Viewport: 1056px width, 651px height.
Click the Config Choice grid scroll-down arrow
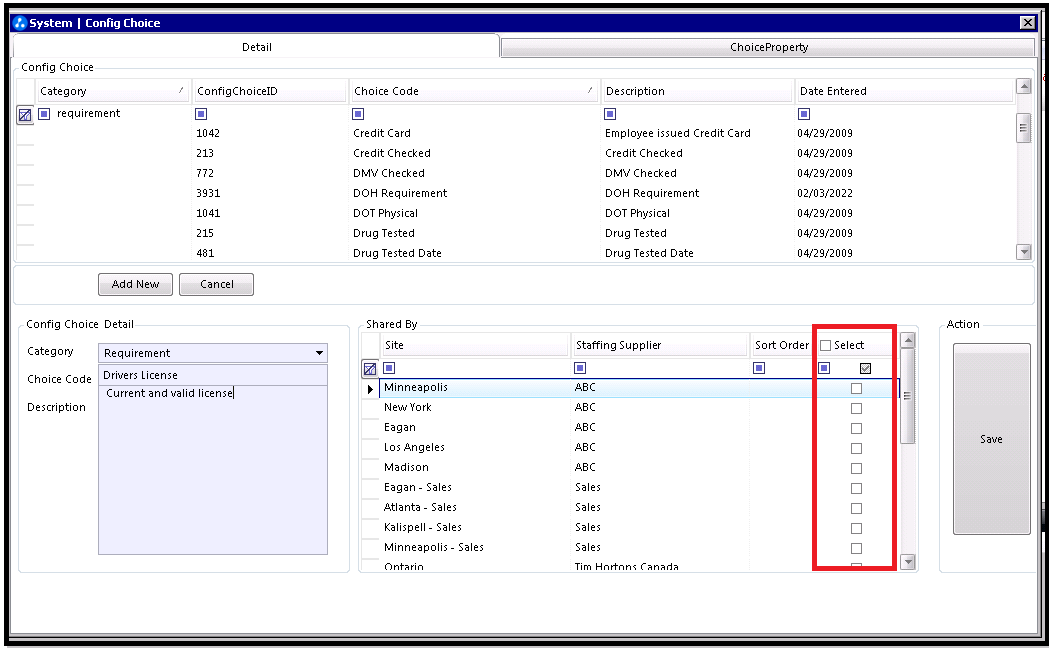click(1024, 252)
